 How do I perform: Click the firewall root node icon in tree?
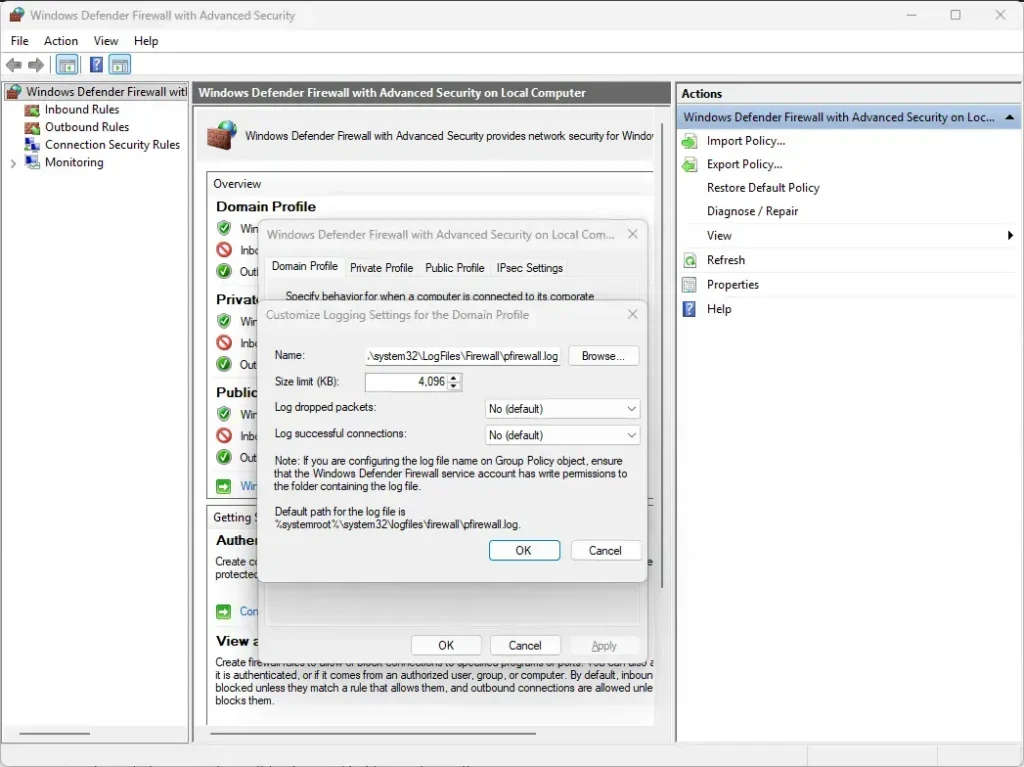coord(15,92)
